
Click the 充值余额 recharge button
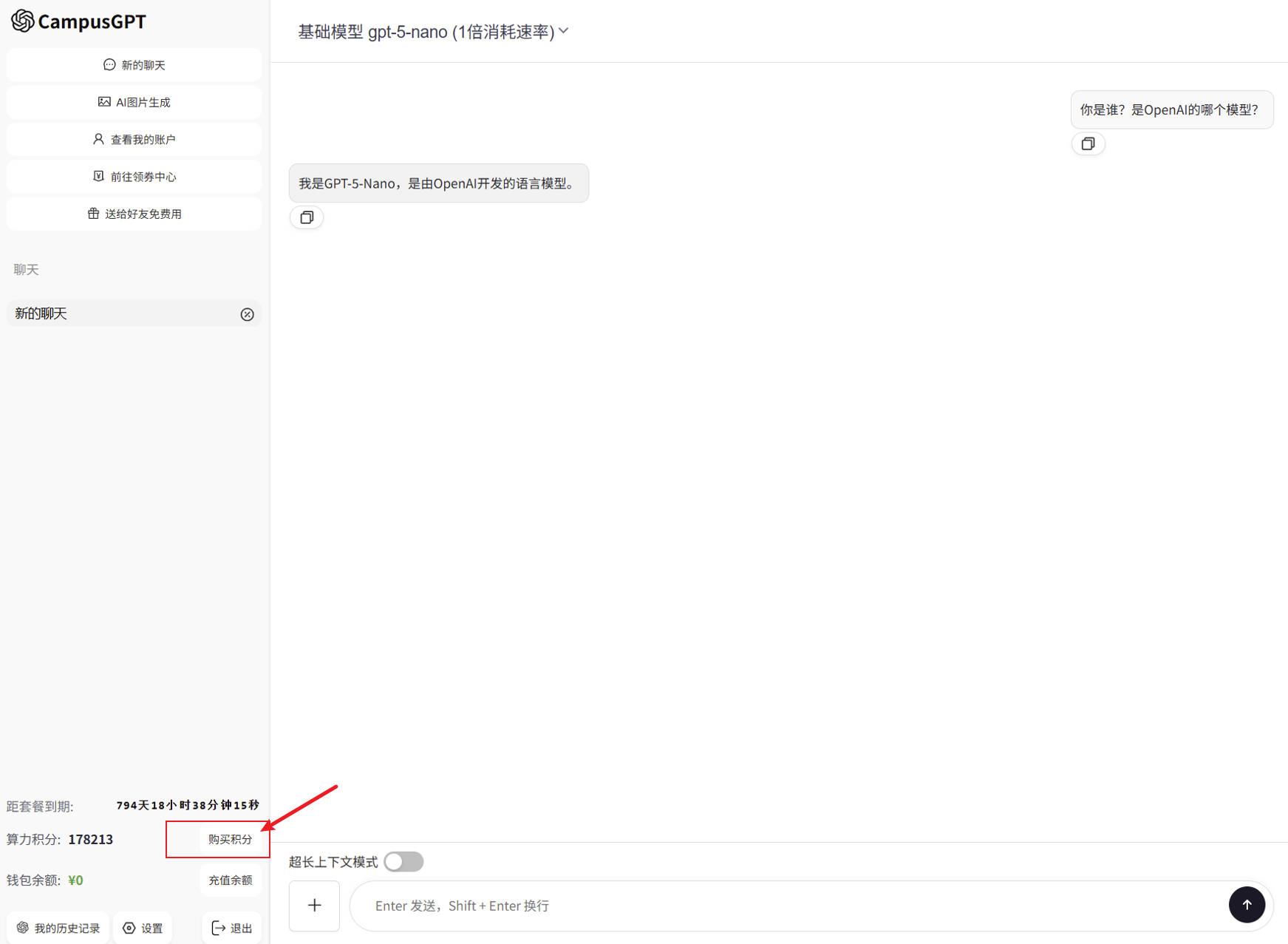230,880
